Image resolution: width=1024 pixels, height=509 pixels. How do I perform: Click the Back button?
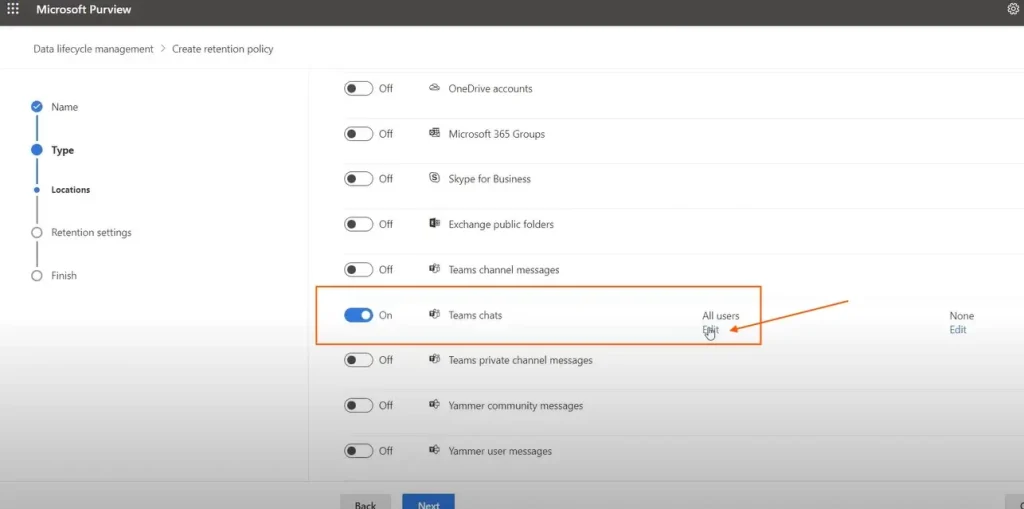(365, 503)
